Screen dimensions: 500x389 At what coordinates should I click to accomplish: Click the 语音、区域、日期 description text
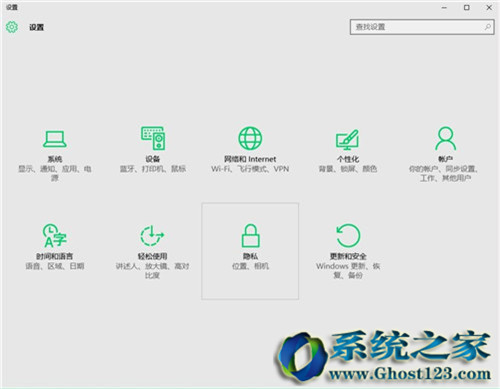pyautogui.click(x=55, y=266)
